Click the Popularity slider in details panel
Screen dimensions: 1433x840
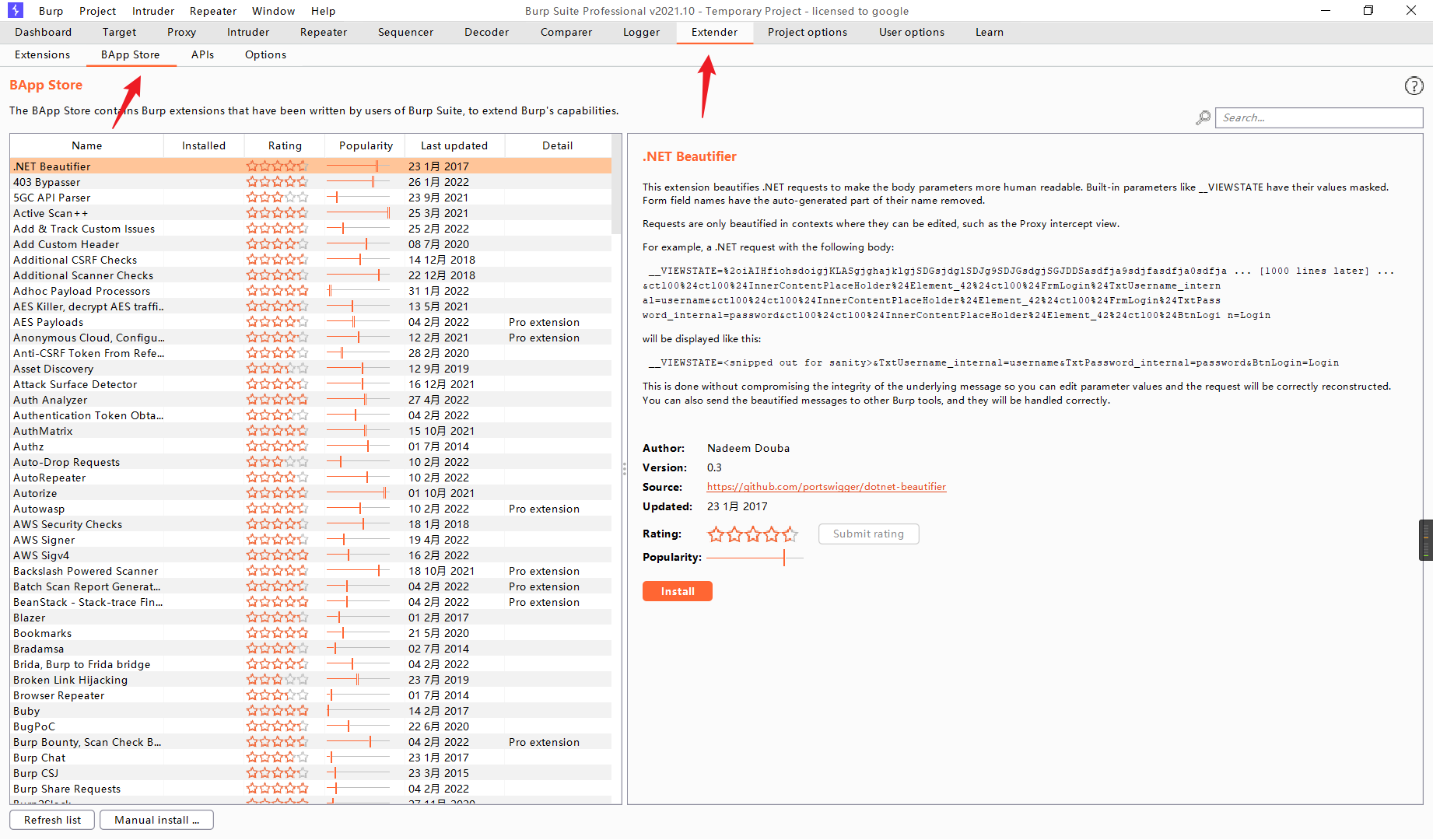755,557
